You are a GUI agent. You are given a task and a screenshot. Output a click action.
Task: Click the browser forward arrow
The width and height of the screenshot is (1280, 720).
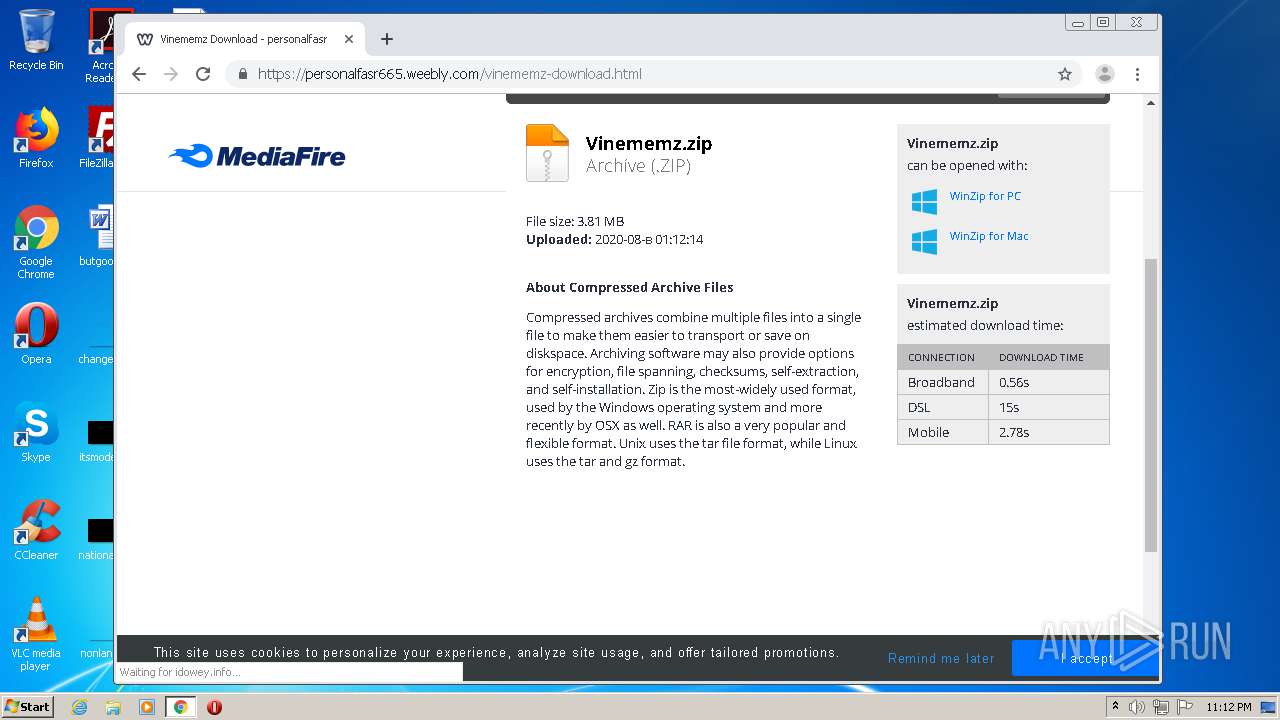coord(171,74)
